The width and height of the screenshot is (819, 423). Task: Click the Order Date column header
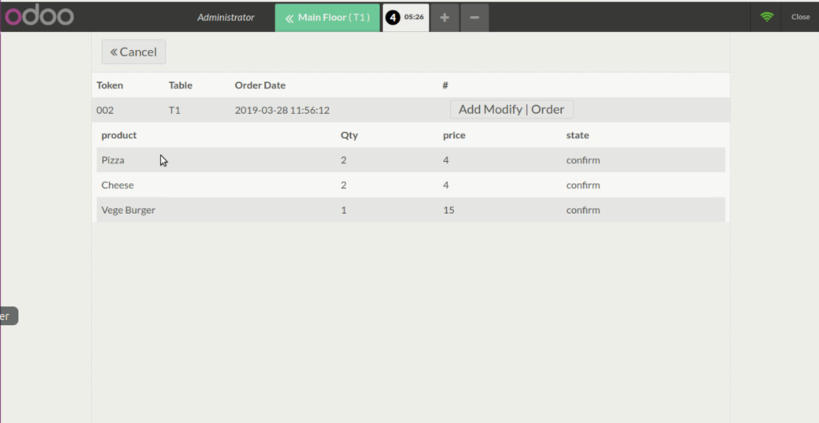[260, 85]
